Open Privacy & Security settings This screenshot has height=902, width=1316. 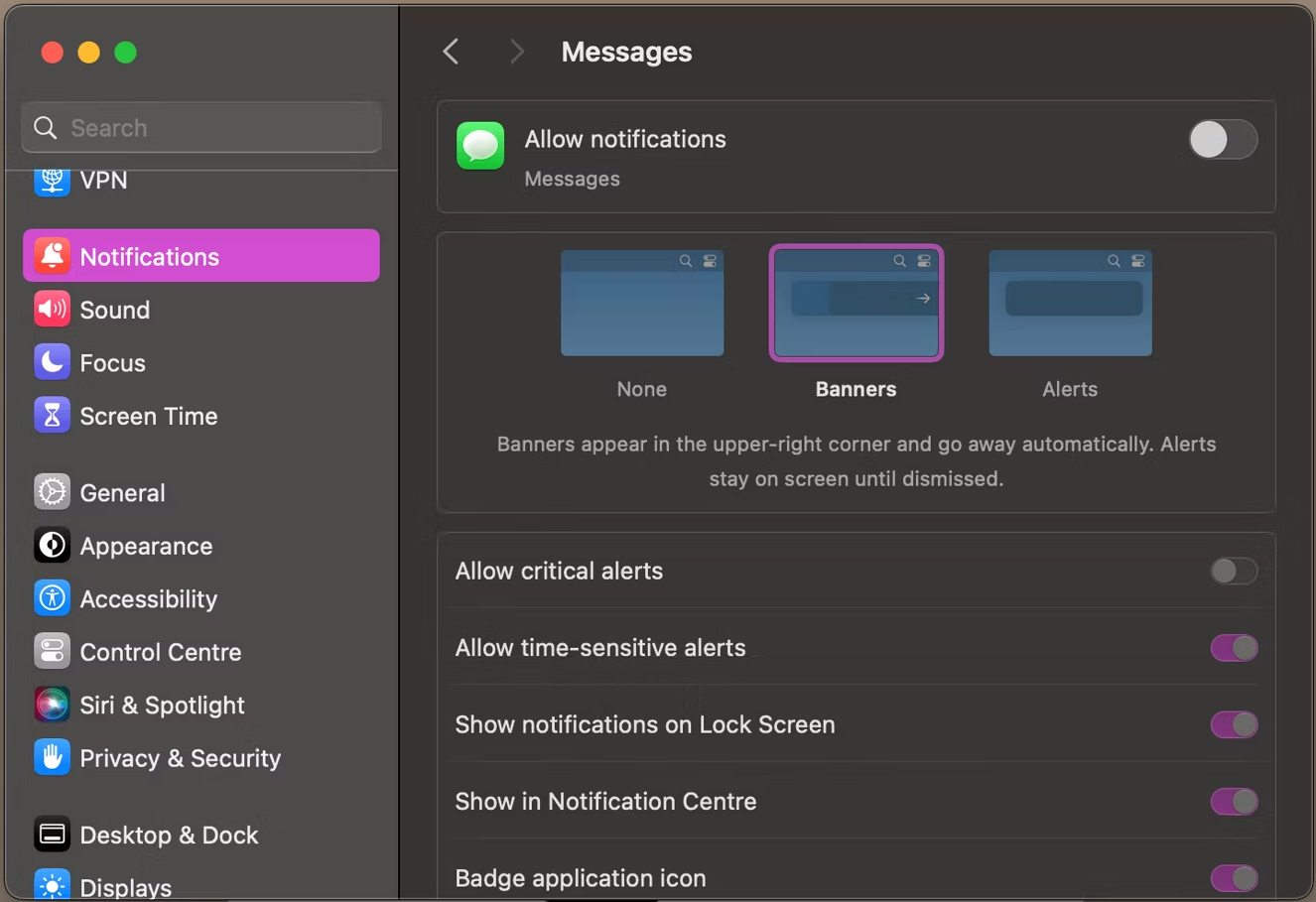pyautogui.click(x=201, y=758)
